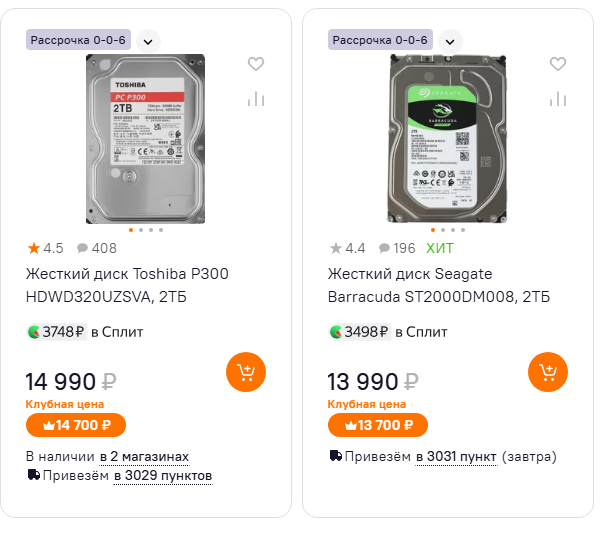
Task: Expand badges dropdown on Seagate card
Action: coord(450,41)
